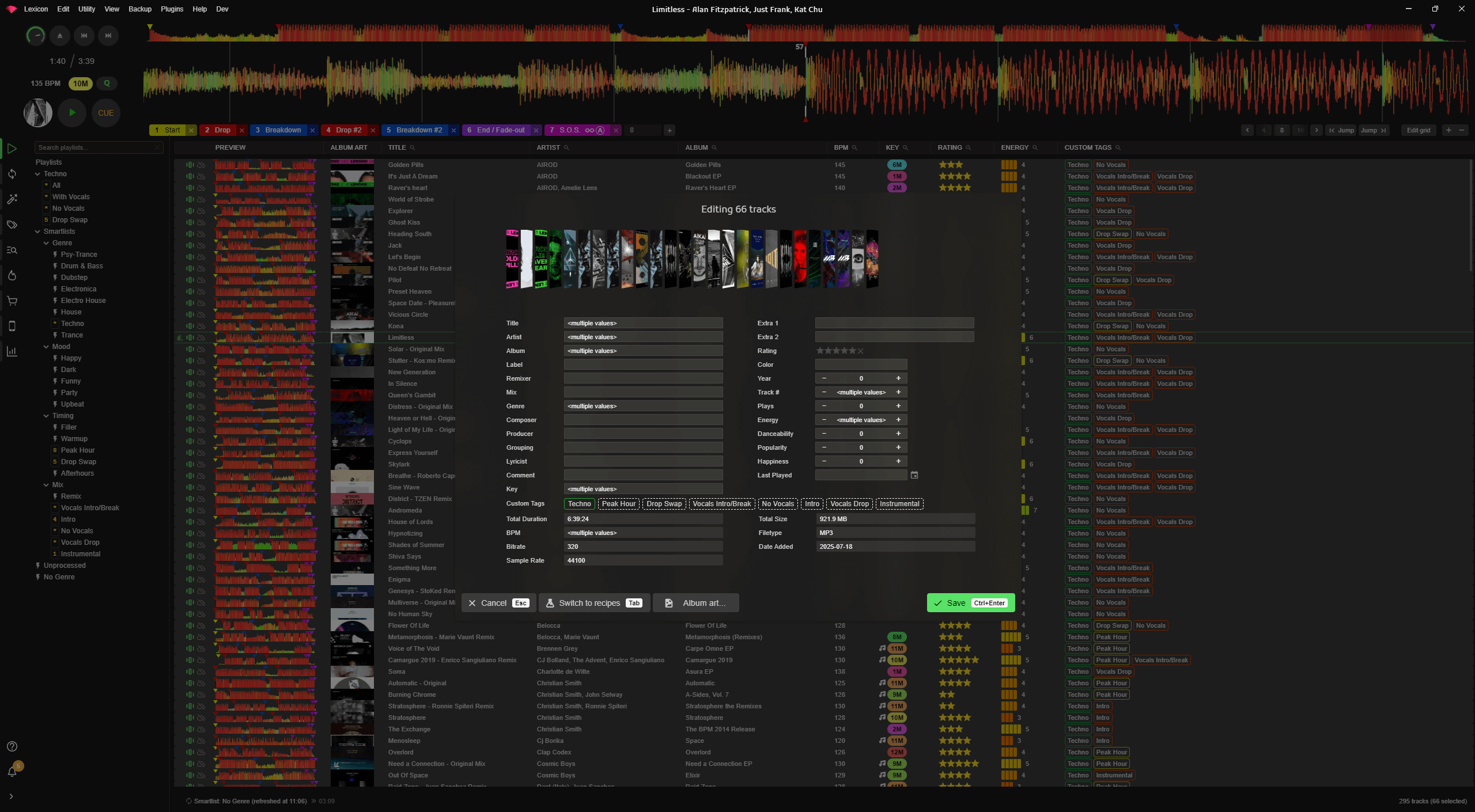Screen dimensions: 1475x812
Task: Click the Save Ctrl+Enter button
Action: pyautogui.click(x=970, y=602)
